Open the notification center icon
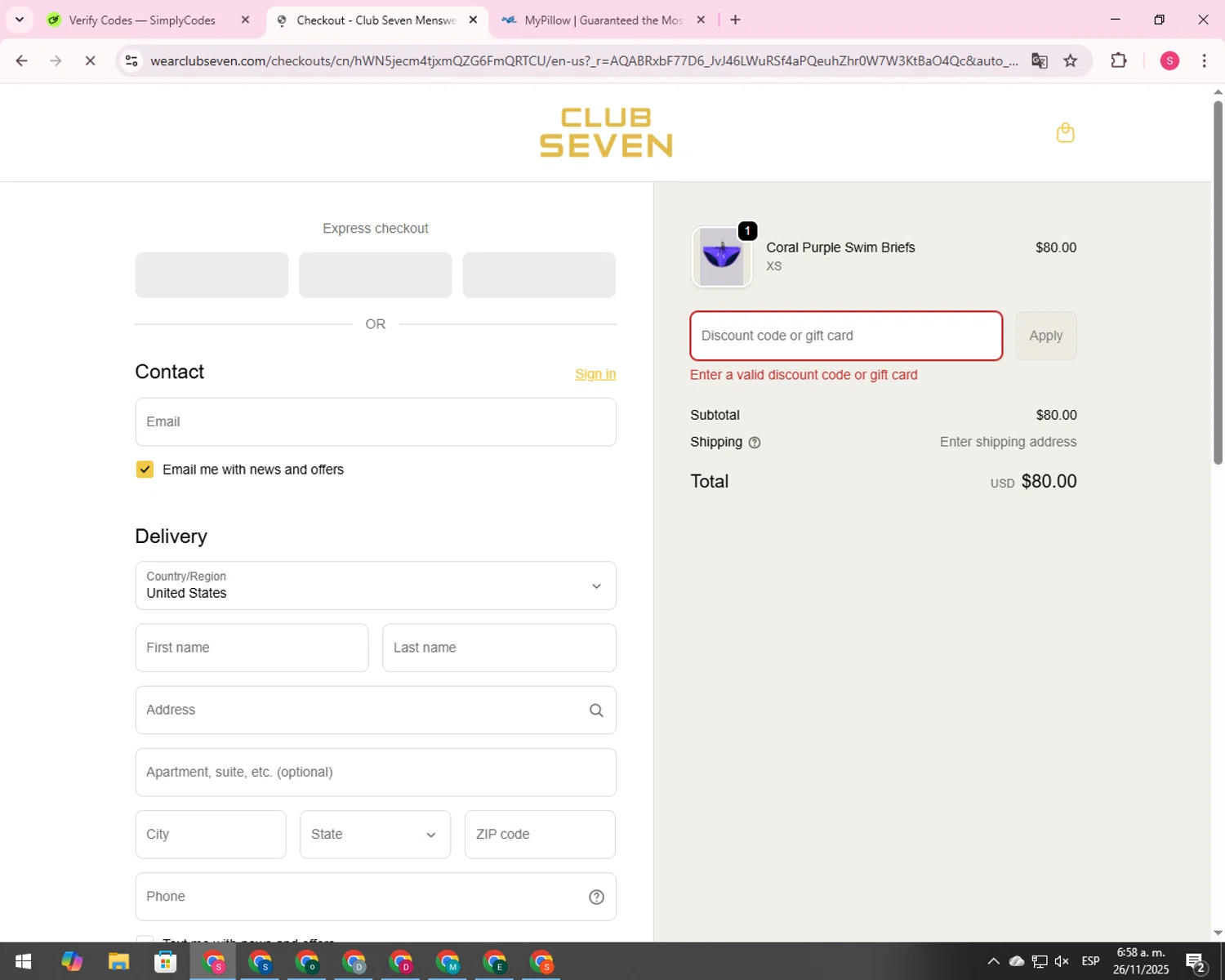Viewport: 1225px width, 980px height. pos(1196,962)
